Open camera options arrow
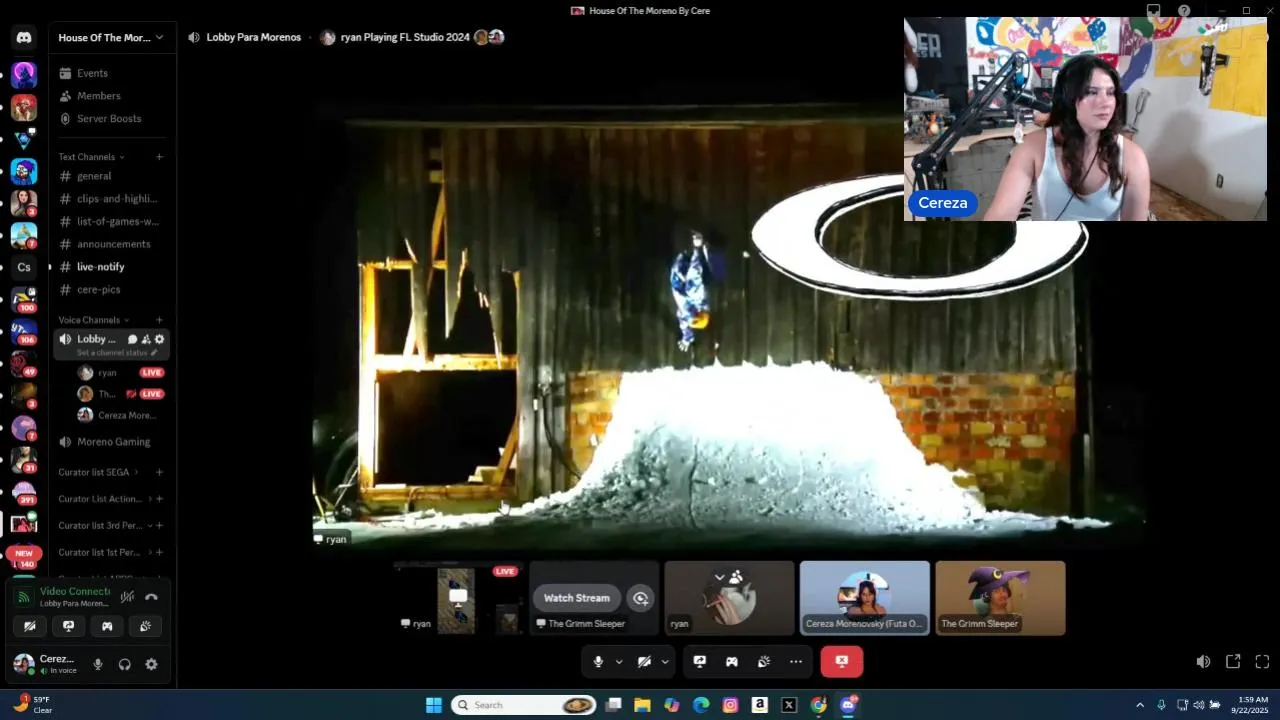The height and width of the screenshot is (720, 1280). point(665,662)
